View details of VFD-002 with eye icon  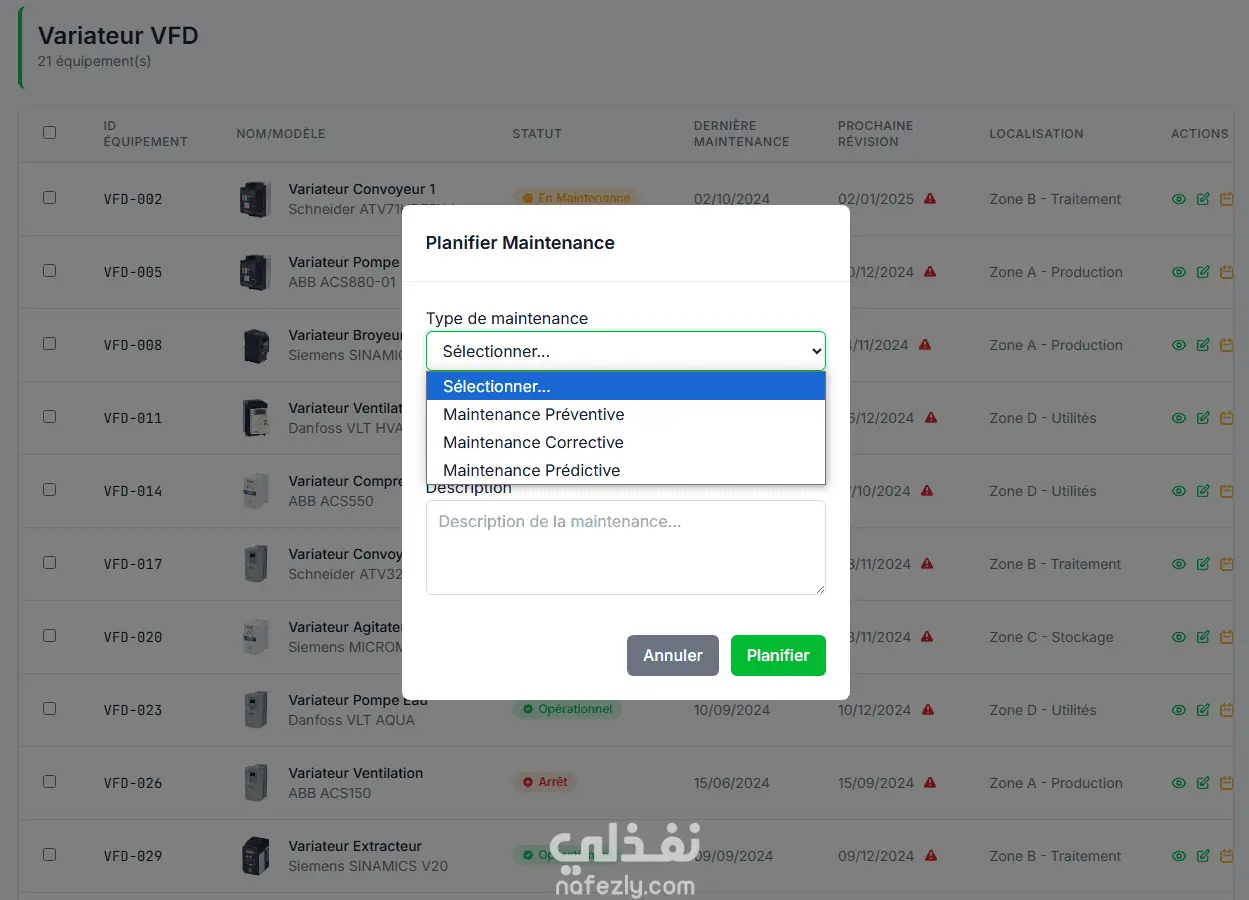click(1179, 199)
